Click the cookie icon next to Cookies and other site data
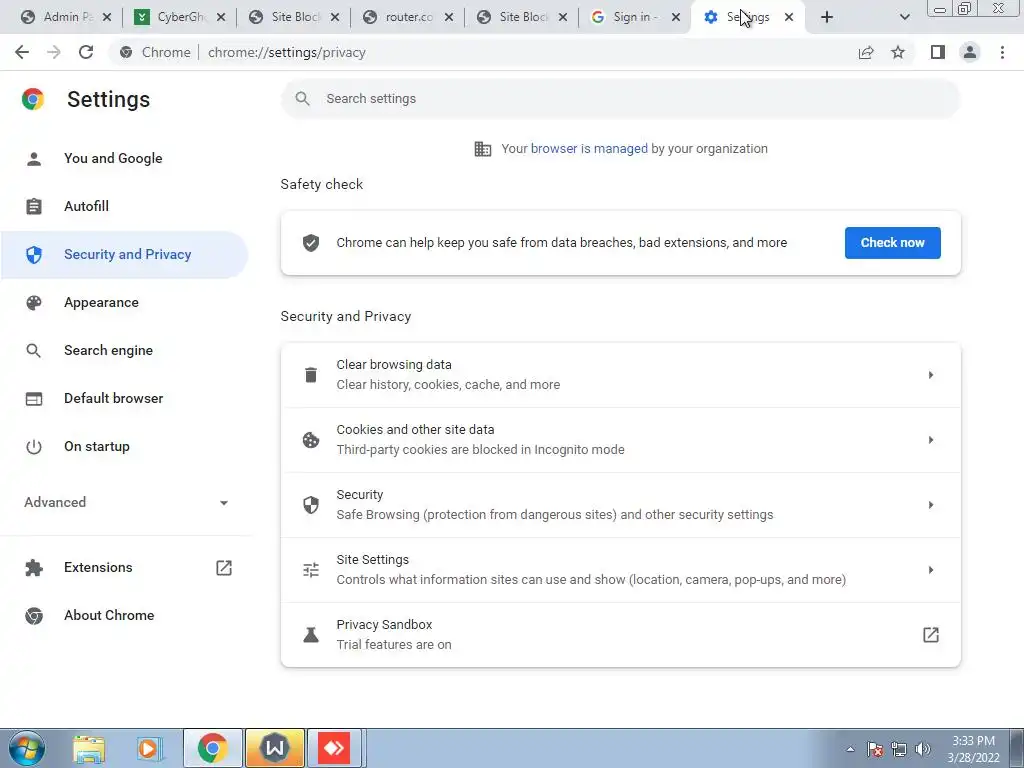The height and width of the screenshot is (768, 1024). [x=311, y=440]
